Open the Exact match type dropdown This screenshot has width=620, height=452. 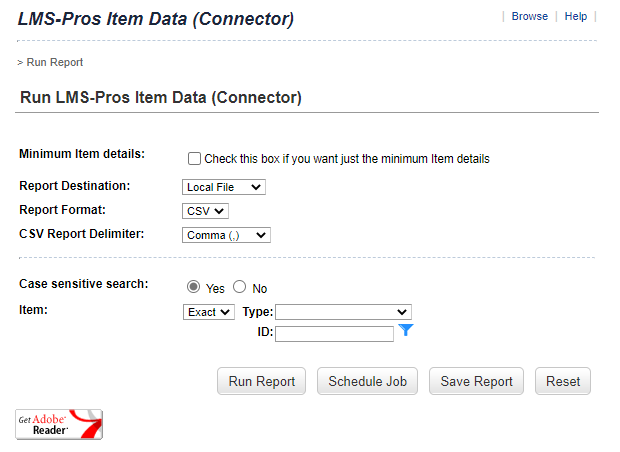pos(209,312)
